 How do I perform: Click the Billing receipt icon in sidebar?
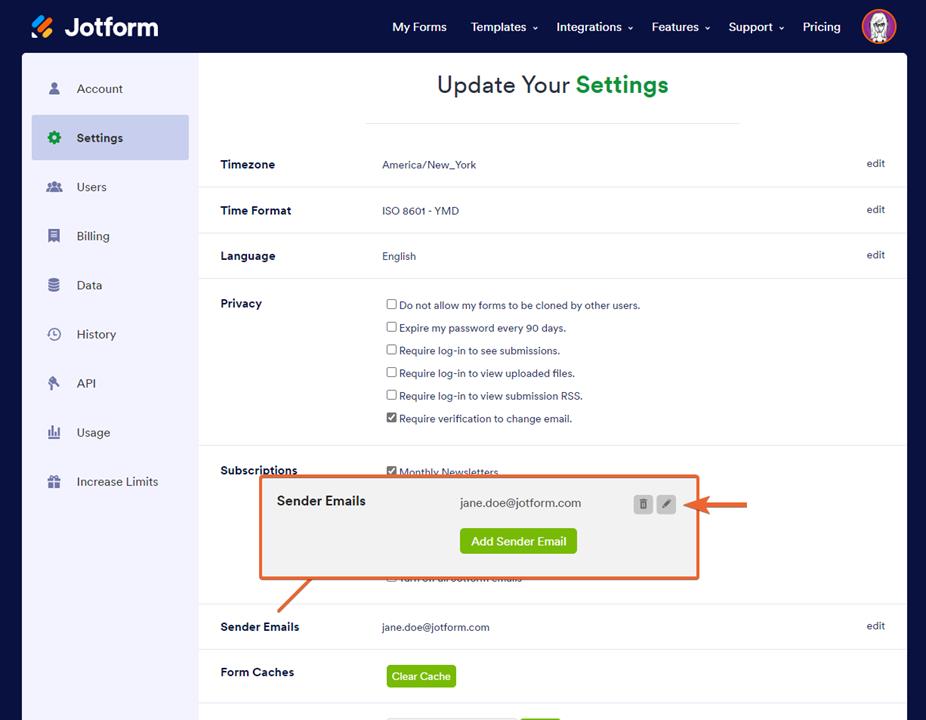point(54,236)
